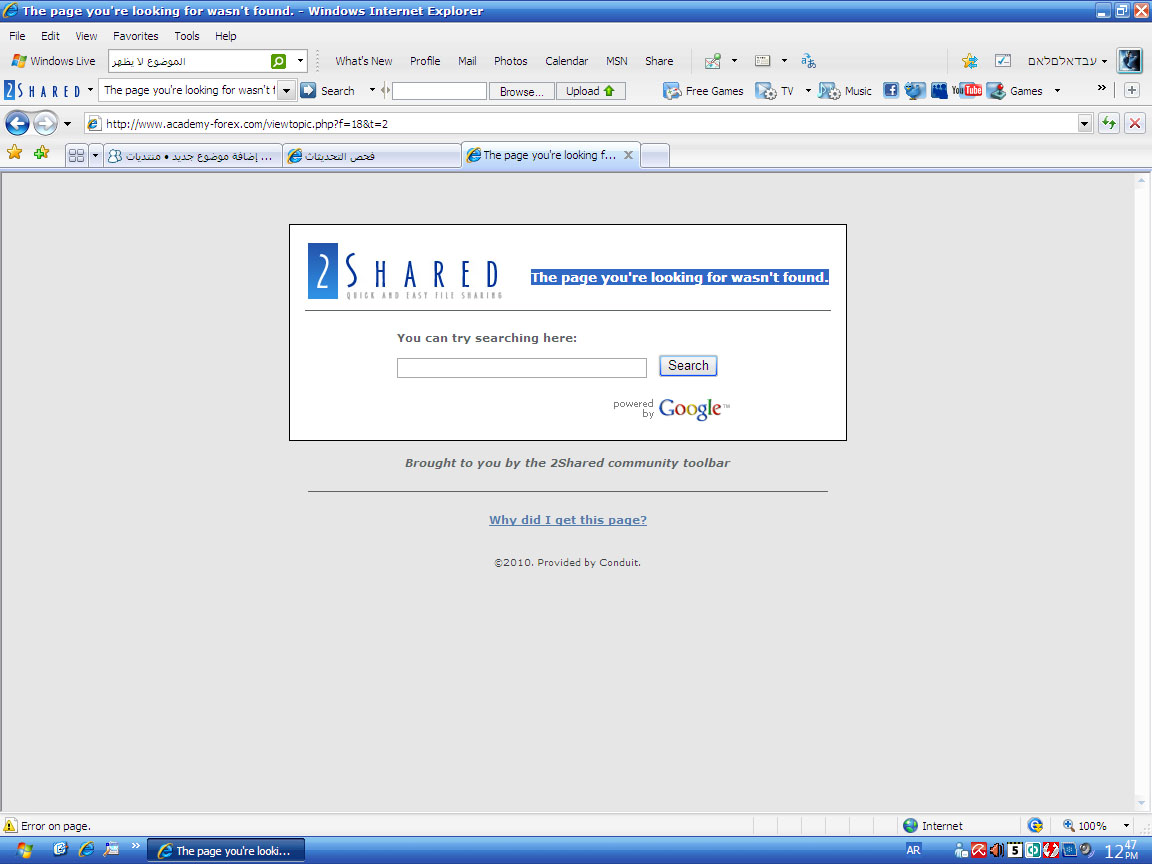The width and height of the screenshot is (1152, 864).
Task: Click the Favorites star icon
Action: tap(14, 153)
